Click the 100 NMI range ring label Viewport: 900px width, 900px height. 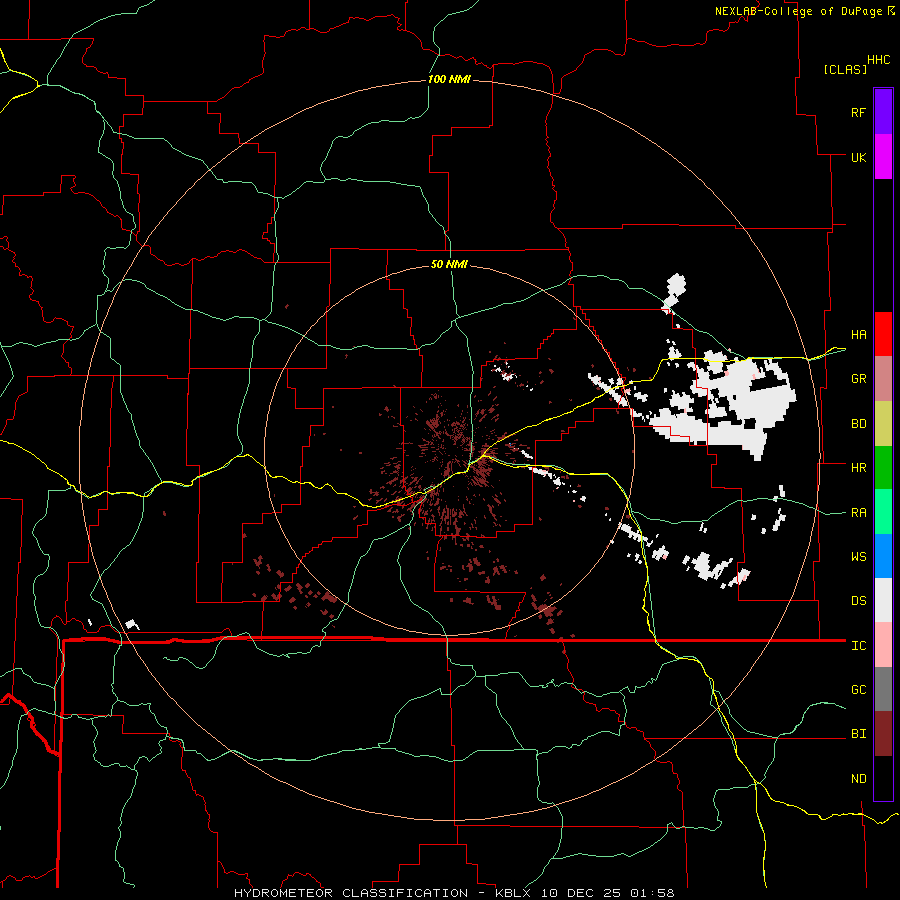pyautogui.click(x=449, y=79)
